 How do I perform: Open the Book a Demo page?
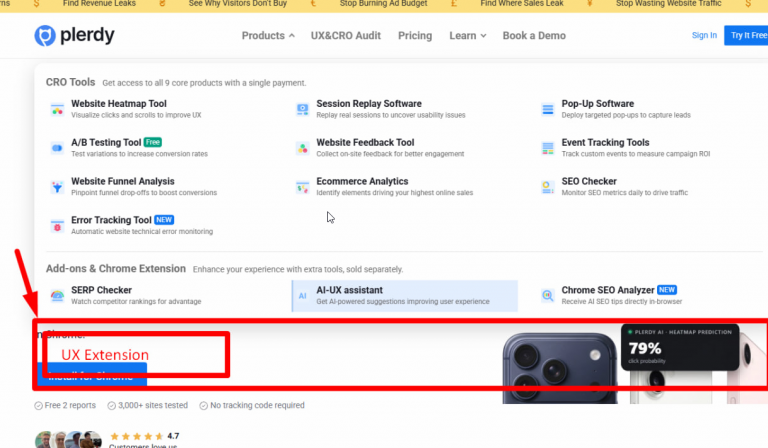pyautogui.click(x=534, y=36)
